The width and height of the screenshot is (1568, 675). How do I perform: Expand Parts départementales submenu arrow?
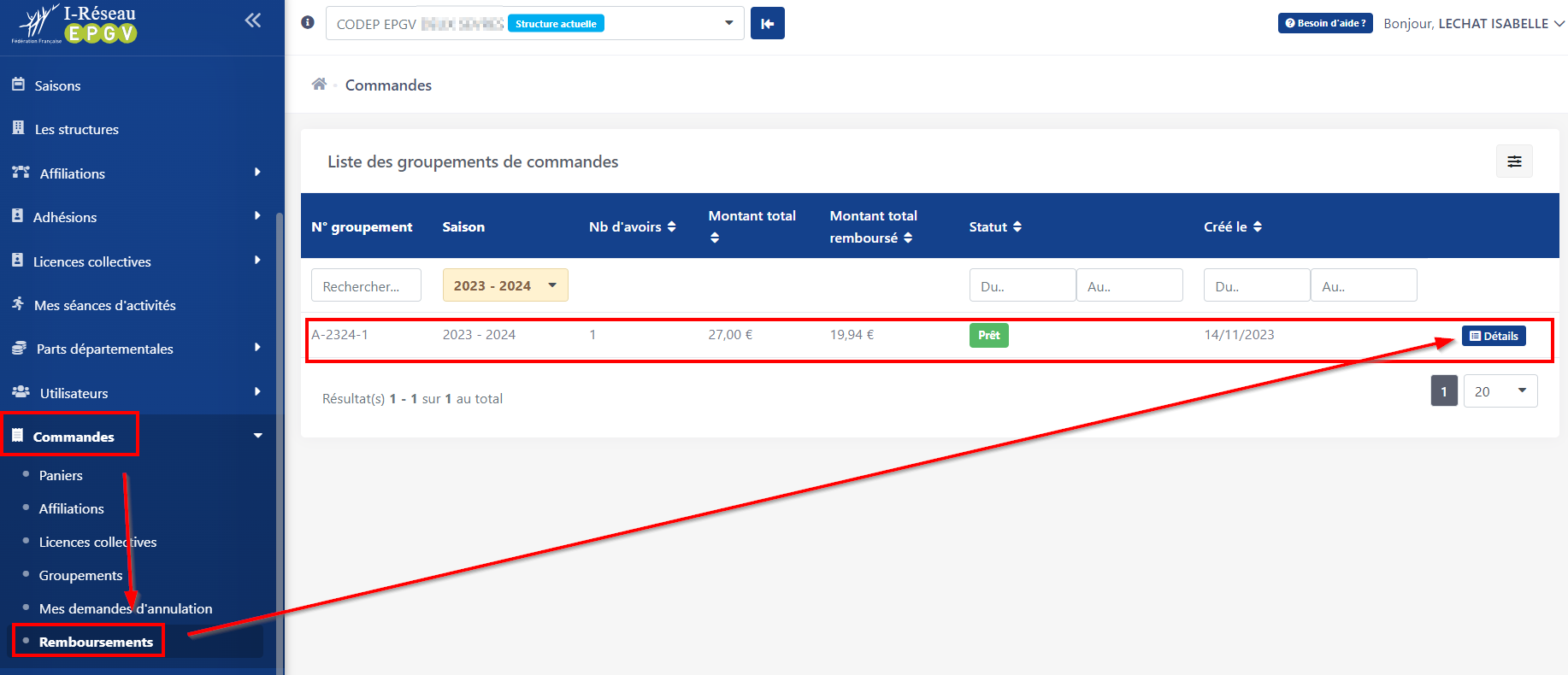257,348
